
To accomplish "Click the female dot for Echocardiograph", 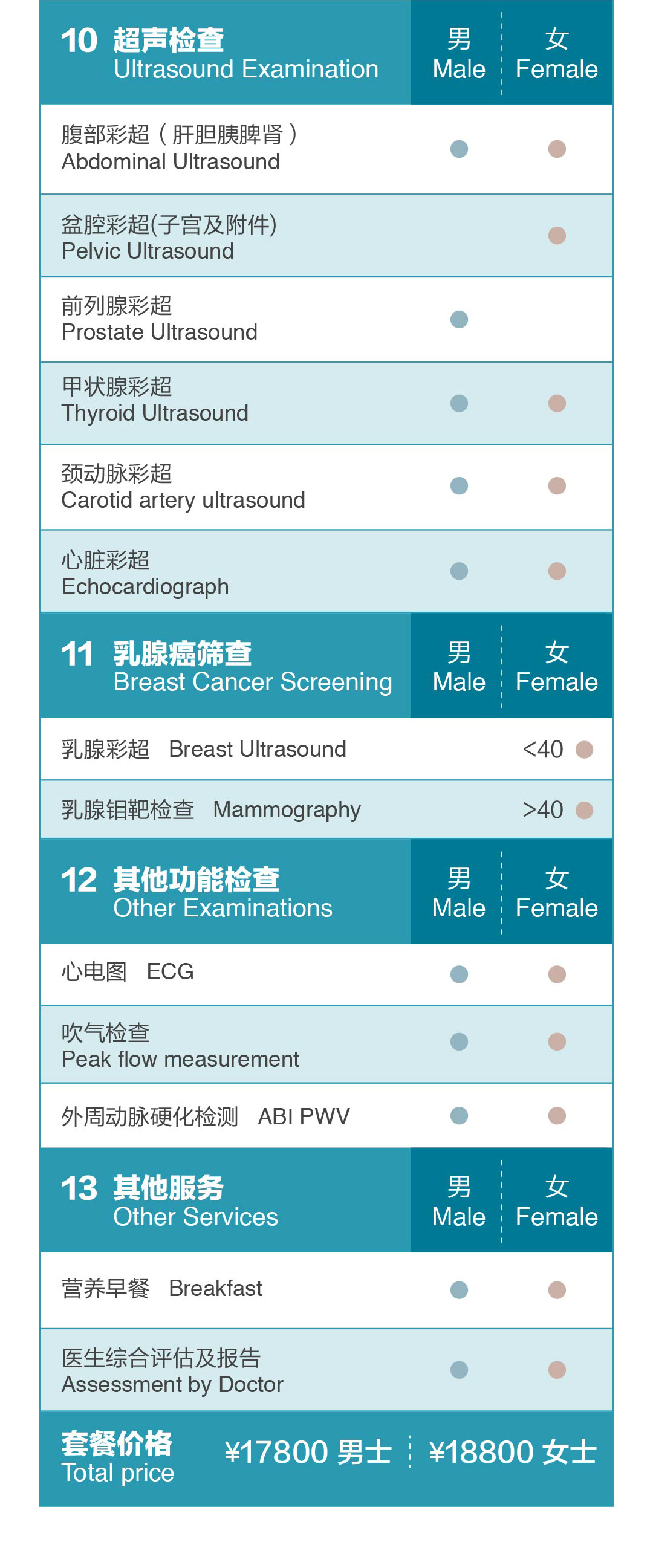I will coord(556,571).
